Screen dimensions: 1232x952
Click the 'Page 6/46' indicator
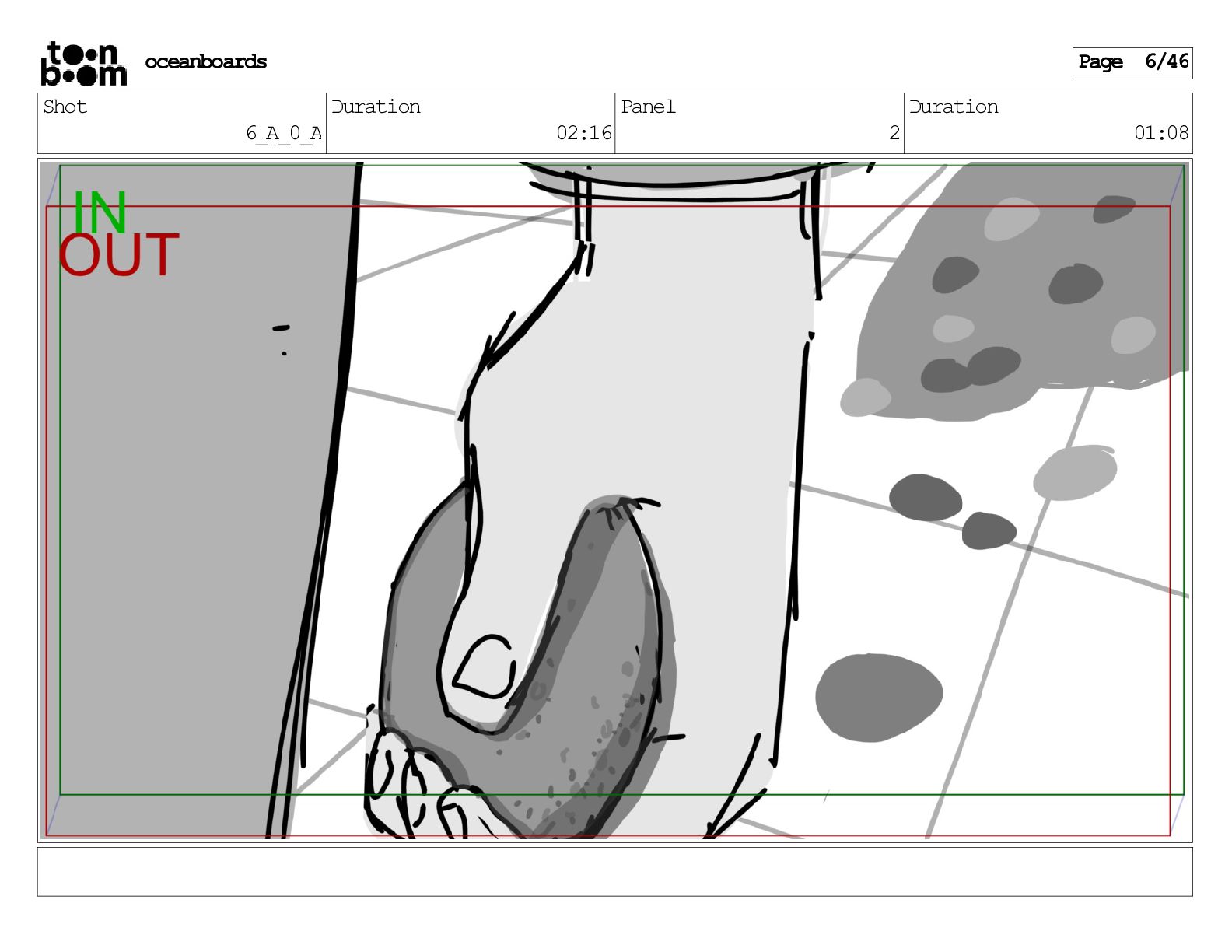pyautogui.click(x=1132, y=62)
